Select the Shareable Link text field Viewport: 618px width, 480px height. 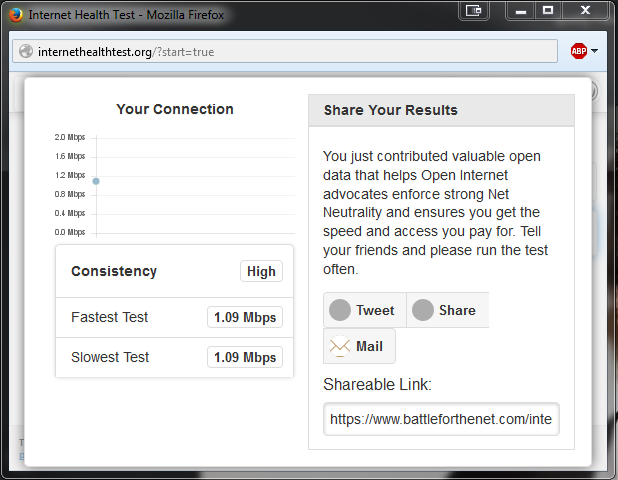(x=441, y=419)
